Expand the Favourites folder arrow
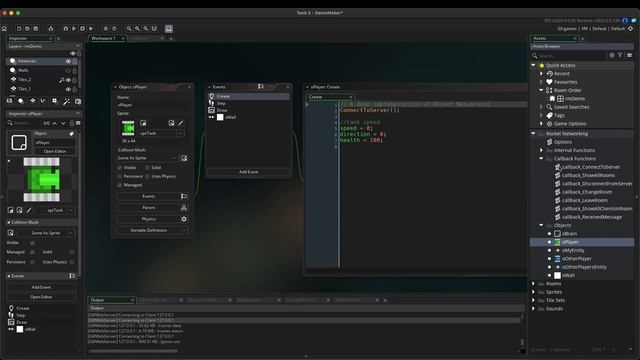 pos(541,82)
